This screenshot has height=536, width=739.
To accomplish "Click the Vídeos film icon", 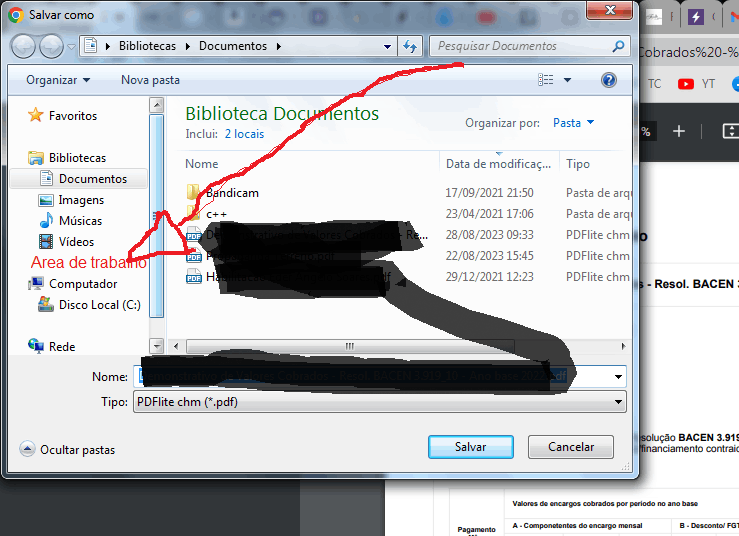I will click(46, 242).
